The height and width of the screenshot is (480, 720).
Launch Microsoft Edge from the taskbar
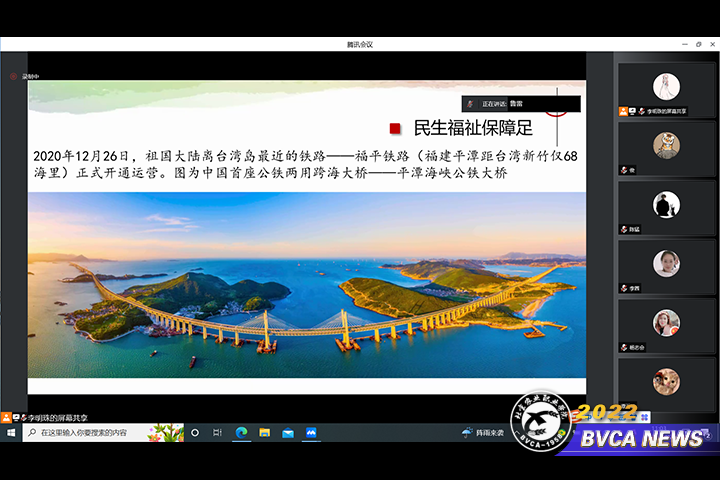[241, 433]
